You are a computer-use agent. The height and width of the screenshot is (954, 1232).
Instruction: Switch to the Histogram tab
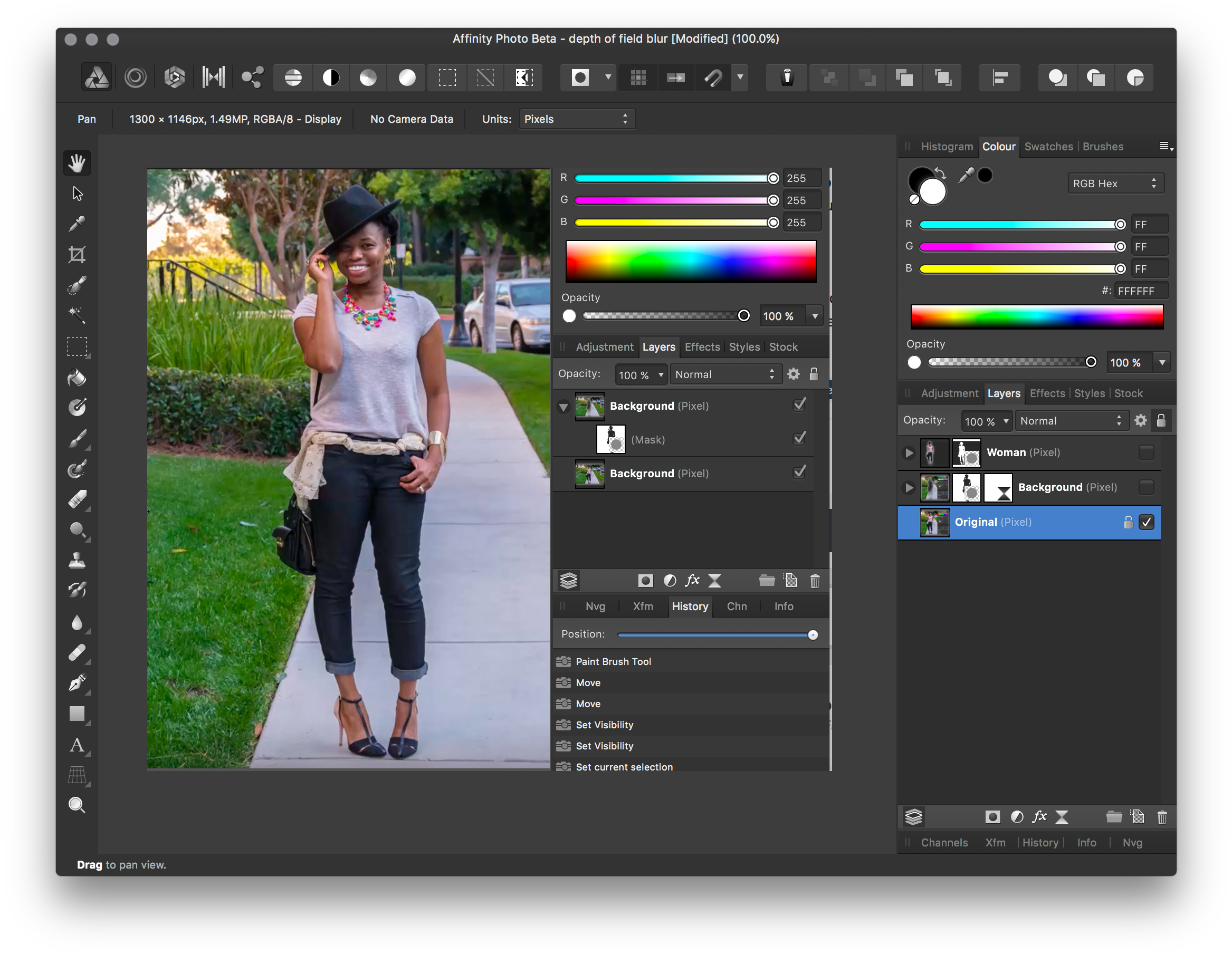tap(947, 147)
